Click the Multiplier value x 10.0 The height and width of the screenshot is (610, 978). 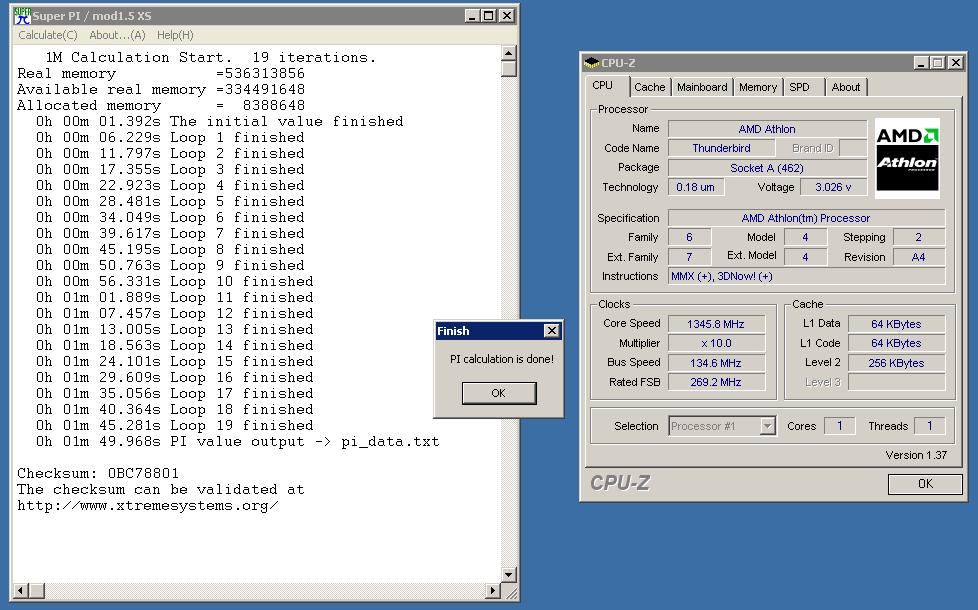(x=716, y=343)
